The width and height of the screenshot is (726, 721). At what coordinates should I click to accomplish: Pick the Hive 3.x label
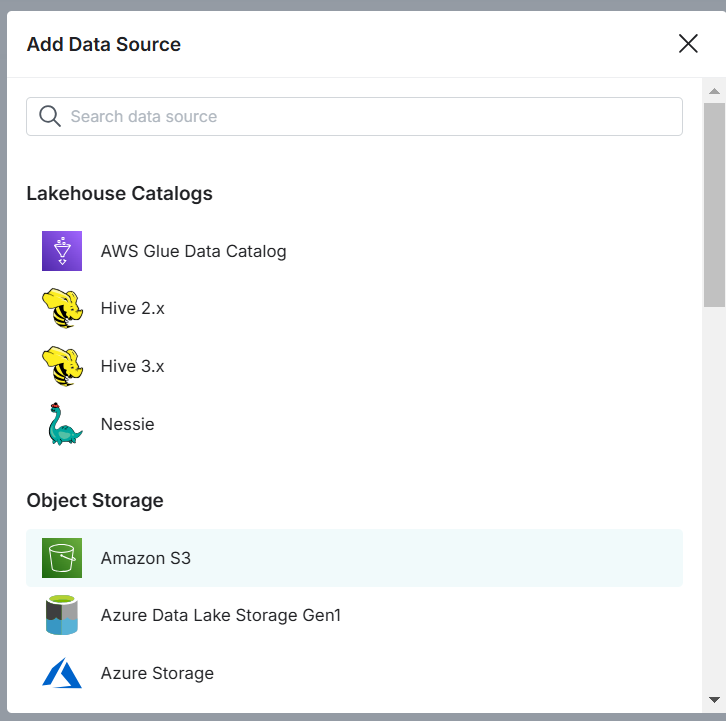[x=132, y=367]
